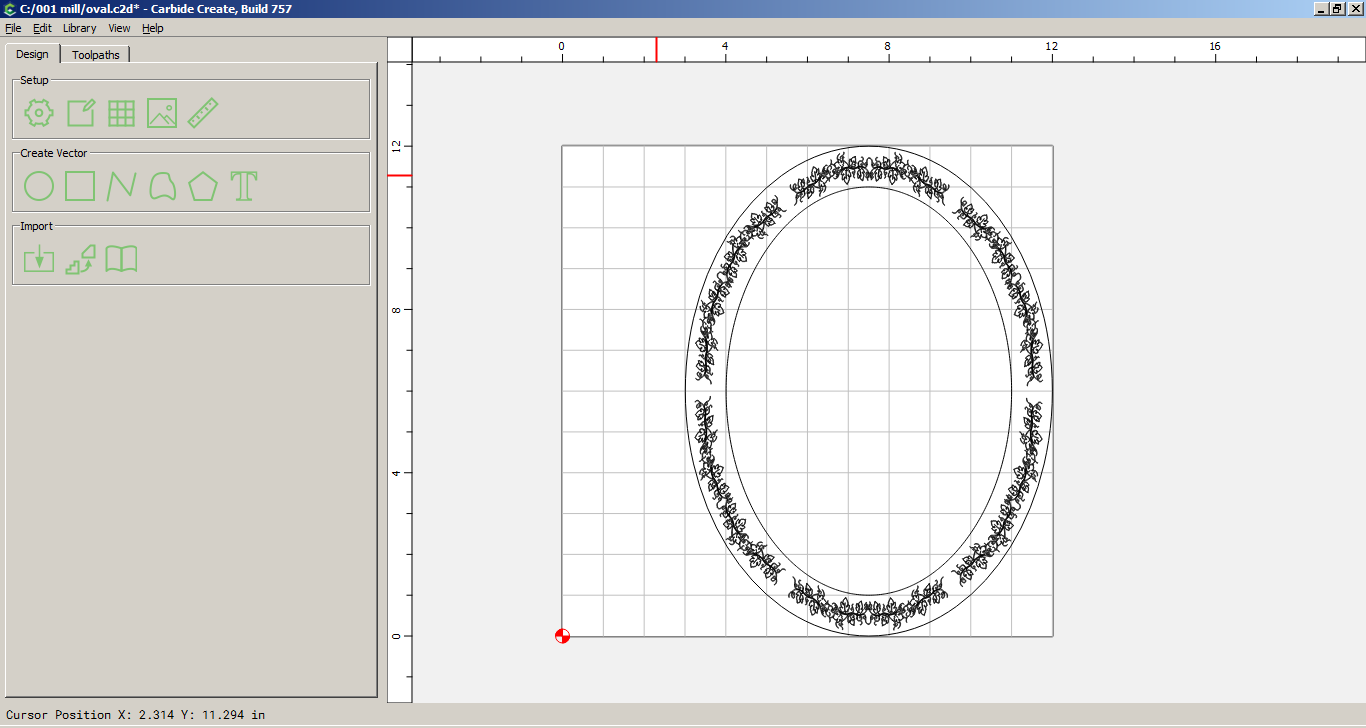Click the edit notes pencil icon
The width and height of the screenshot is (1366, 728).
pos(80,113)
